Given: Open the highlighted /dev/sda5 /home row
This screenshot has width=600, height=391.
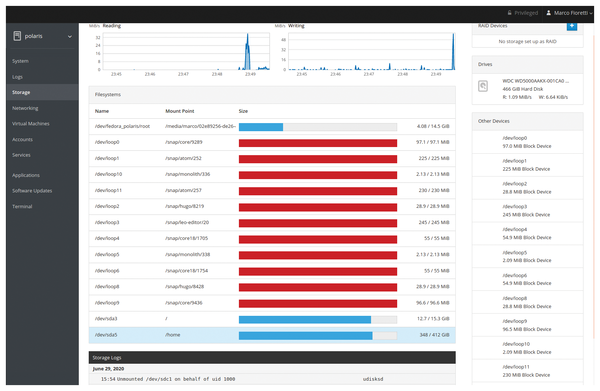Looking at the screenshot, I should pos(272,335).
